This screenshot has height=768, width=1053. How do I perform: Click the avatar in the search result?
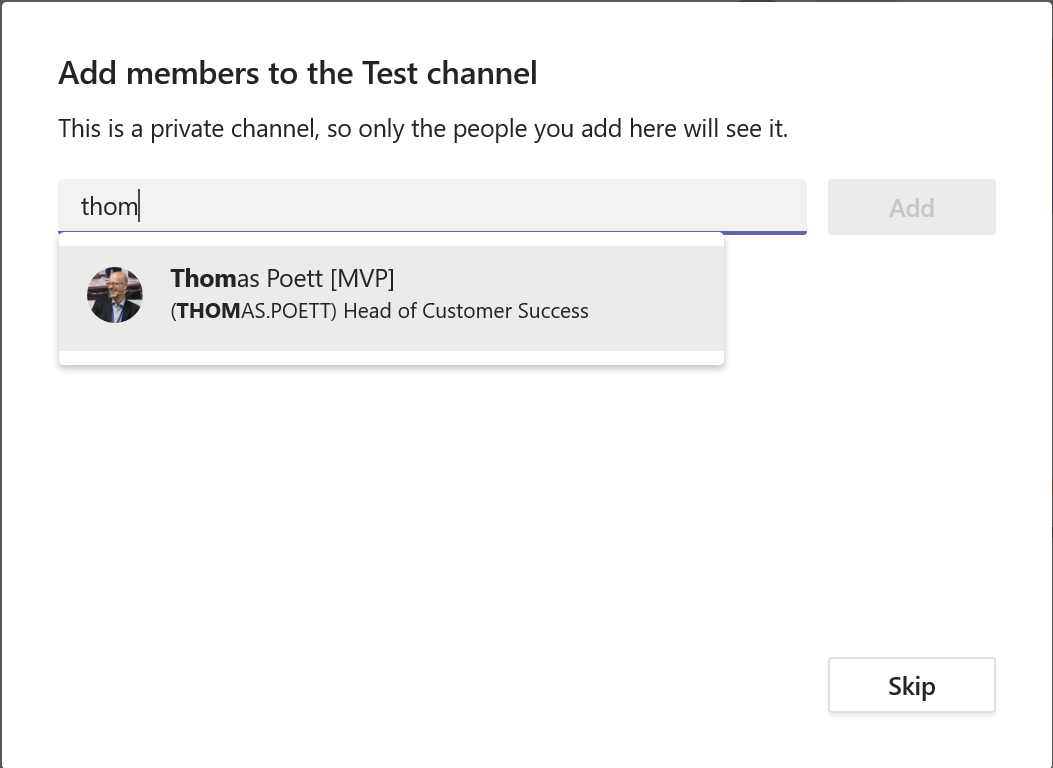pyautogui.click(x=115, y=294)
